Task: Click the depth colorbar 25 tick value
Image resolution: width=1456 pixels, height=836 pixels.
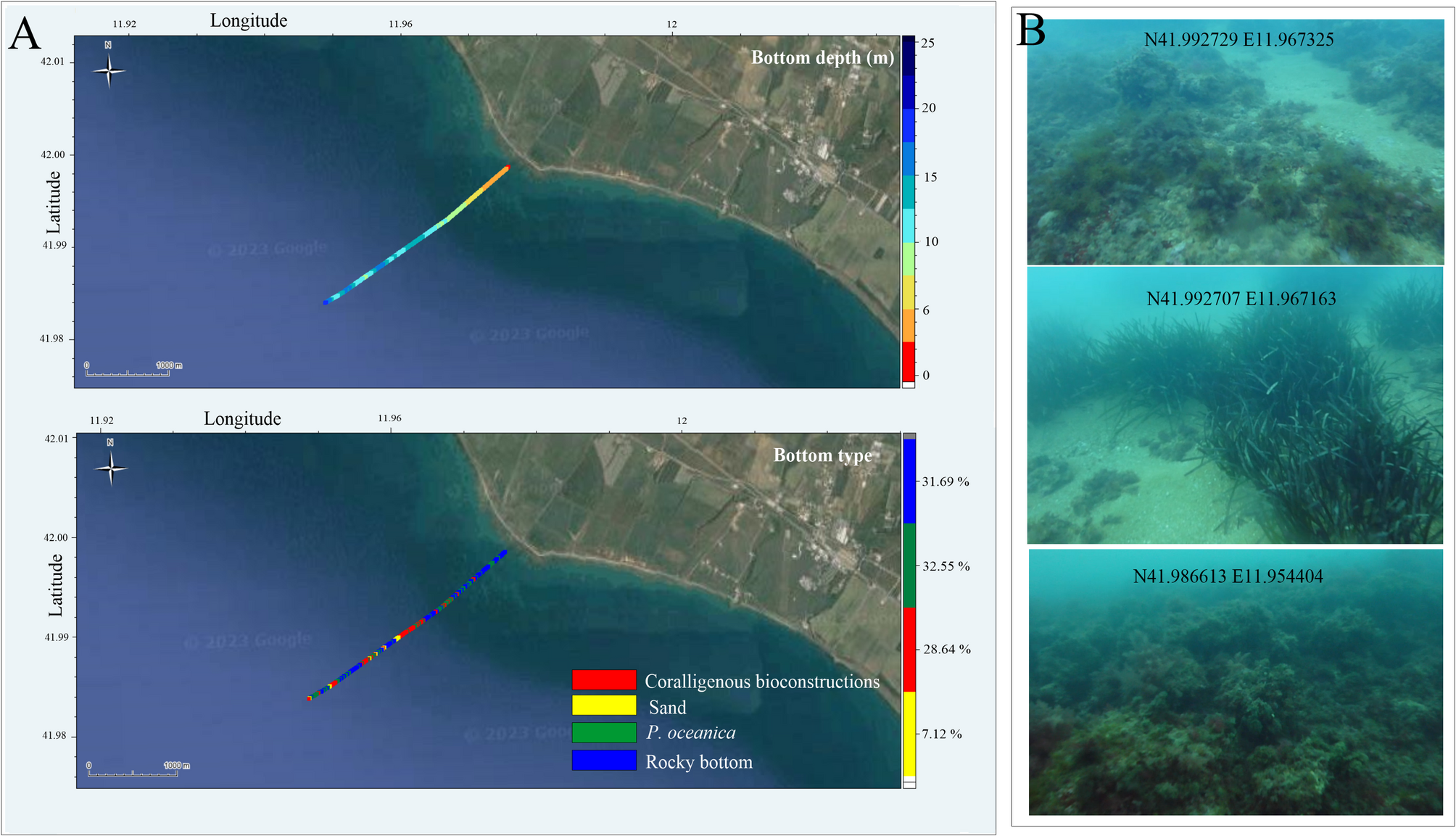Action: pyautogui.click(x=927, y=44)
